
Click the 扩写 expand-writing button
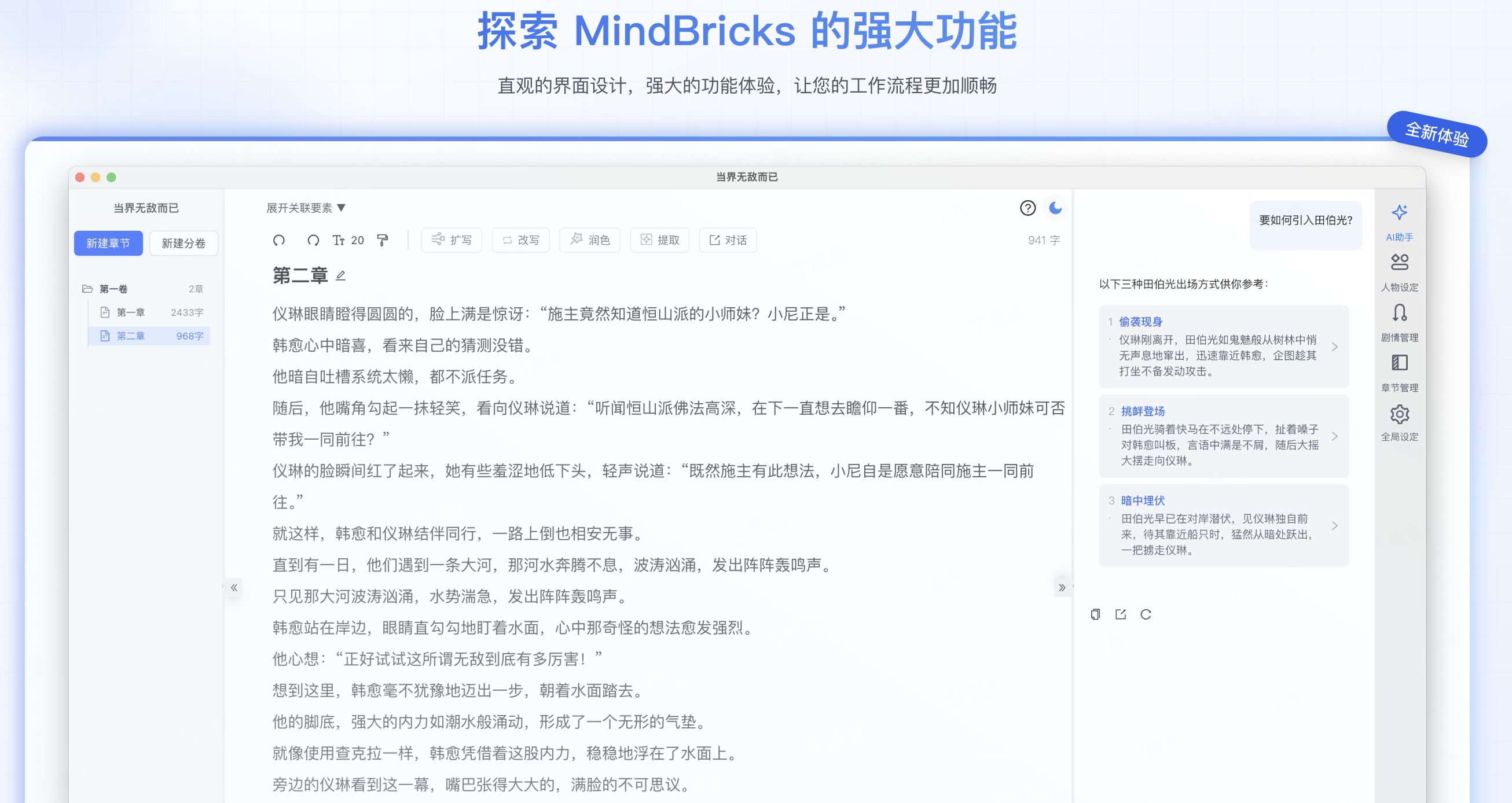pyautogui.click(x=452, y=240)
